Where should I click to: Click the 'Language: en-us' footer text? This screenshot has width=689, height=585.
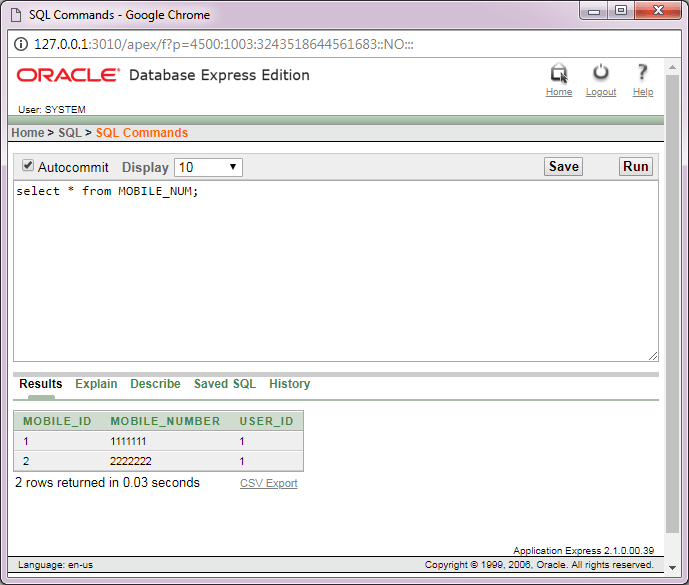pyautogui.click(x=55, y=565)
